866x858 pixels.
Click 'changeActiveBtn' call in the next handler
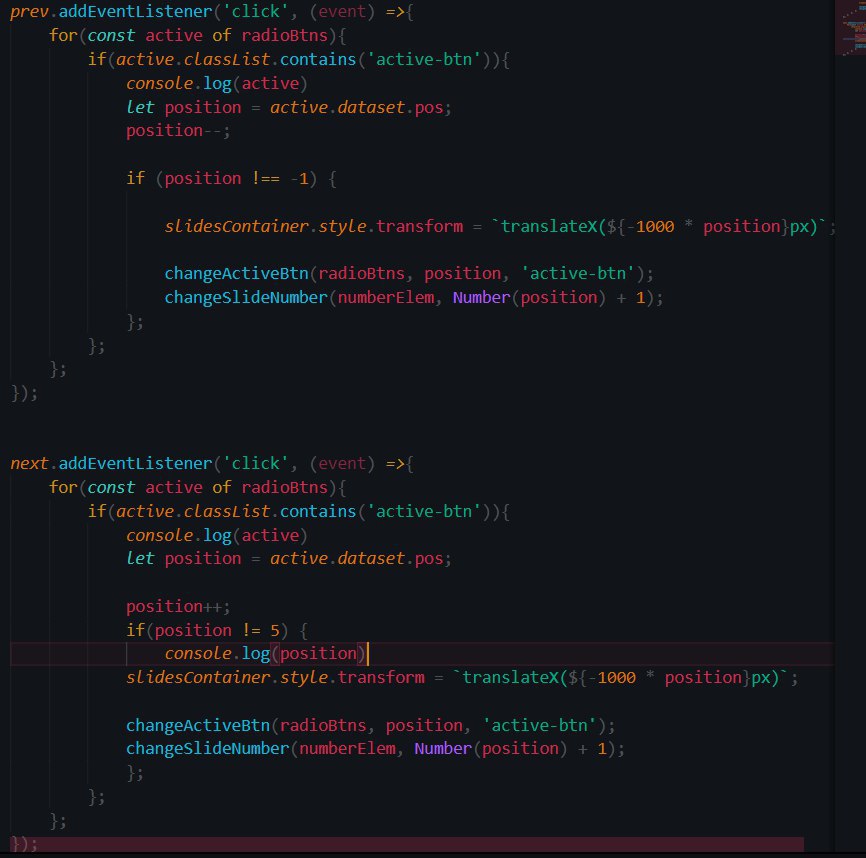click(198, 725)
